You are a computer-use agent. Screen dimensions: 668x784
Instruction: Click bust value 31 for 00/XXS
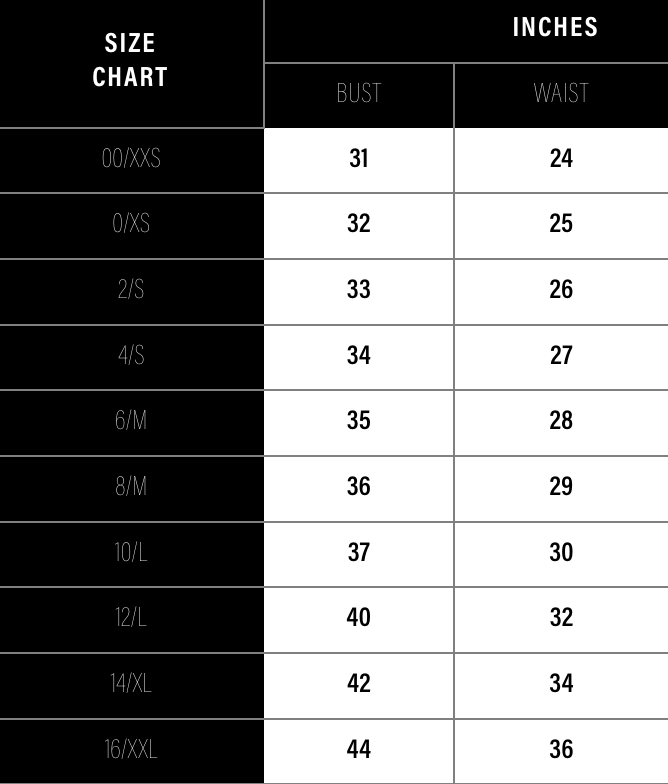(359, 158)
